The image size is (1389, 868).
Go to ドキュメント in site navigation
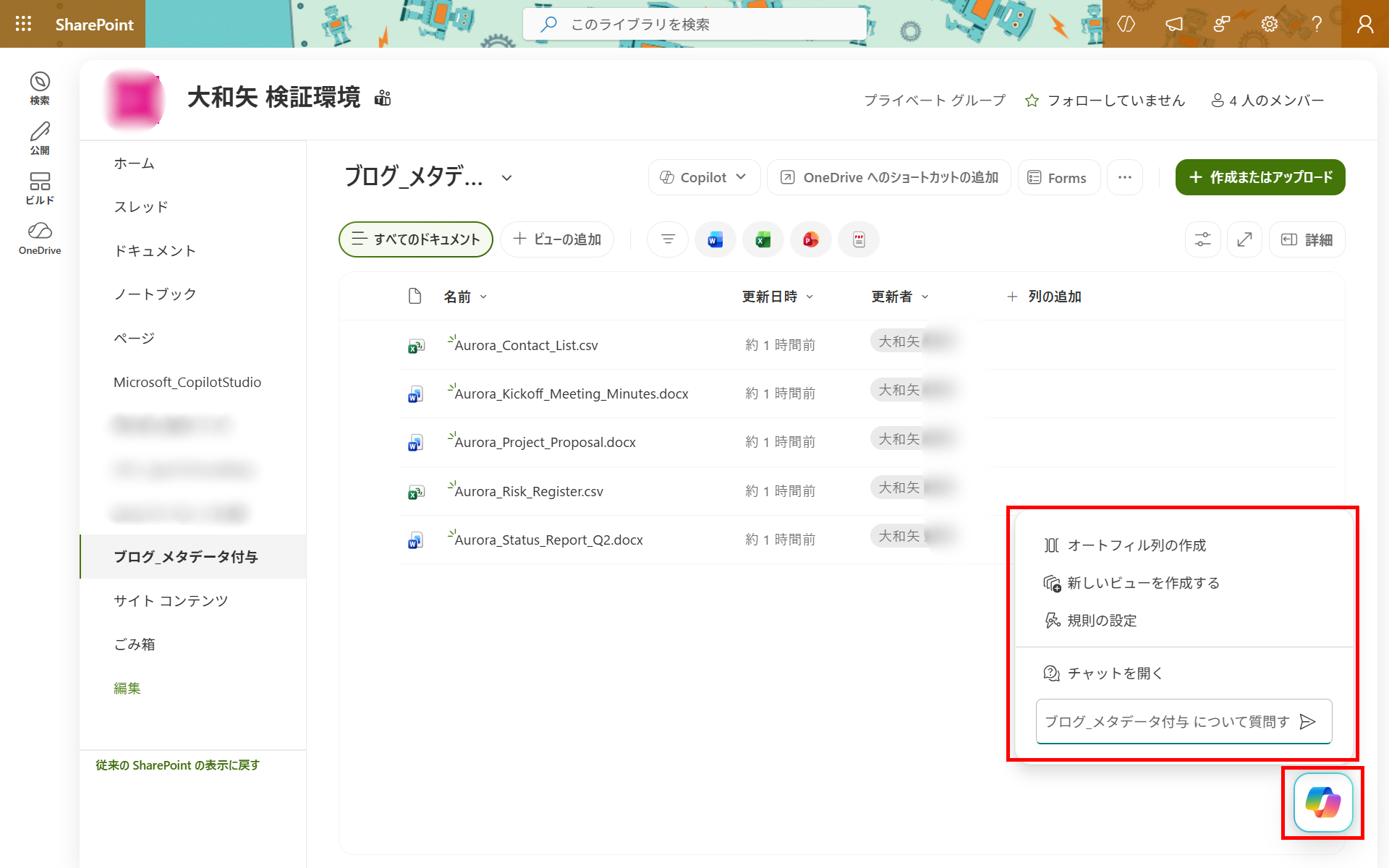155,250
